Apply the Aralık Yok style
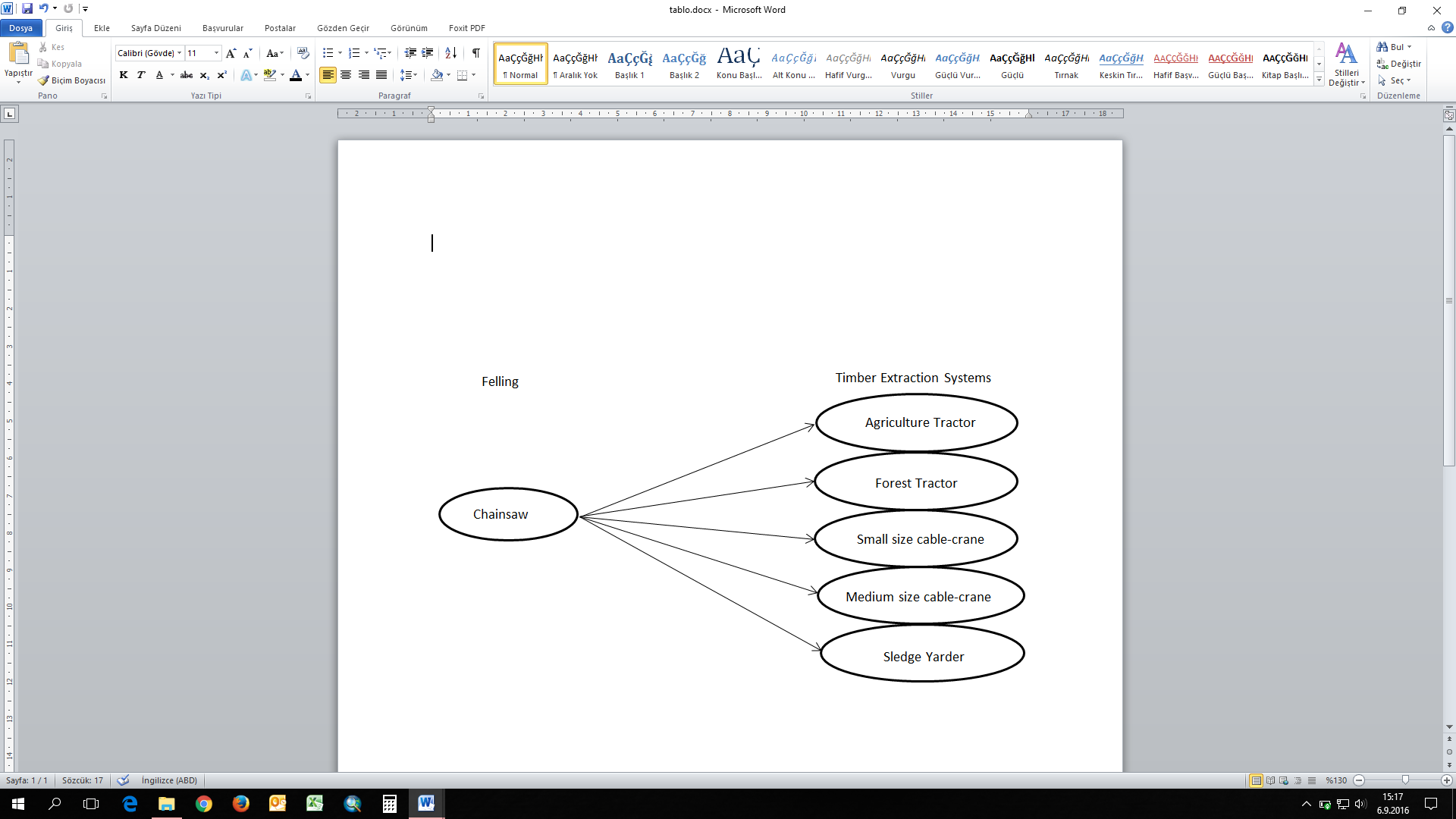1456x819 pixels. (575, 64)
